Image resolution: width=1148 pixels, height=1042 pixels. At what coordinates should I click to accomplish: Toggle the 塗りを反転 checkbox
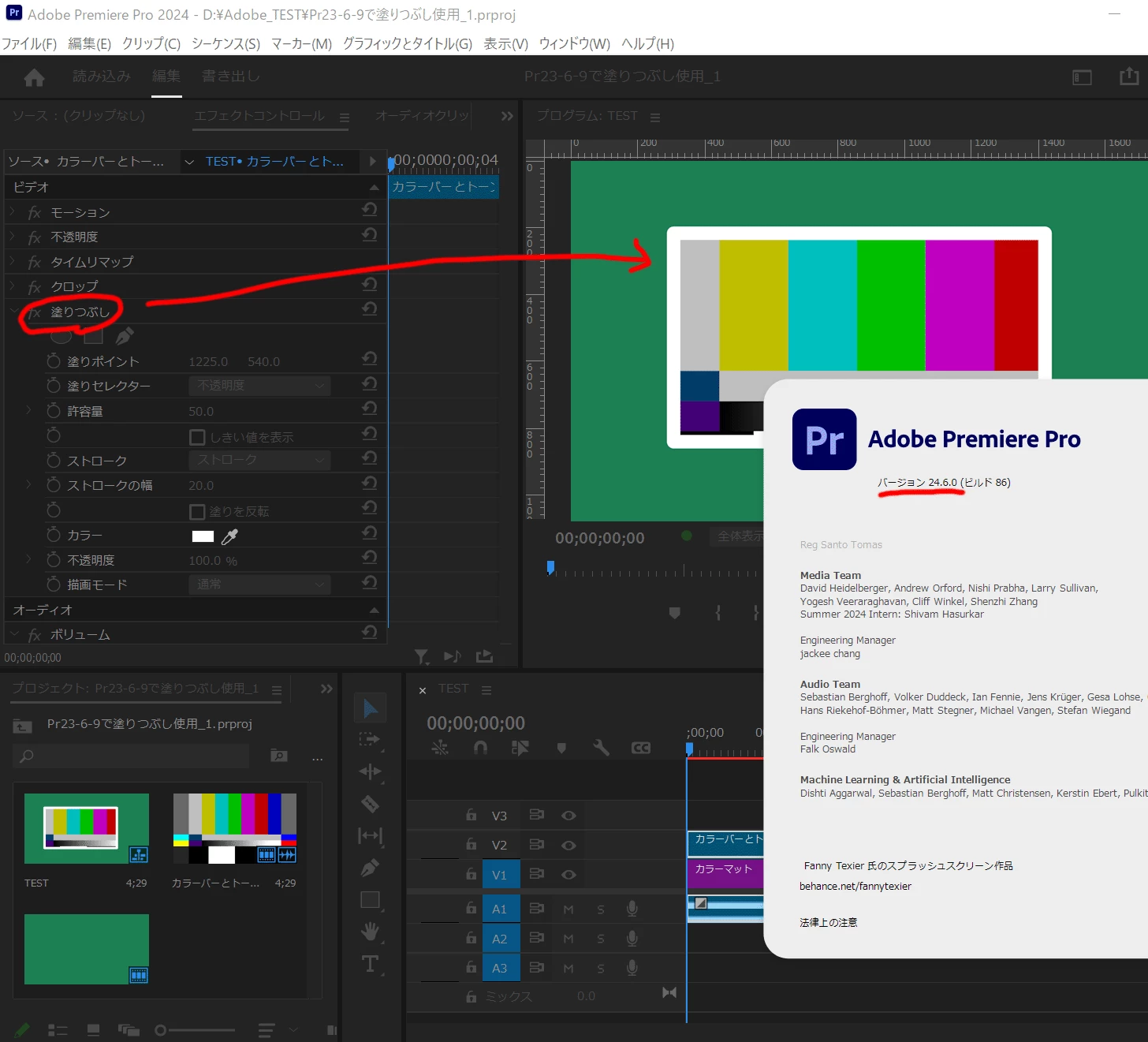pos(198,512)
